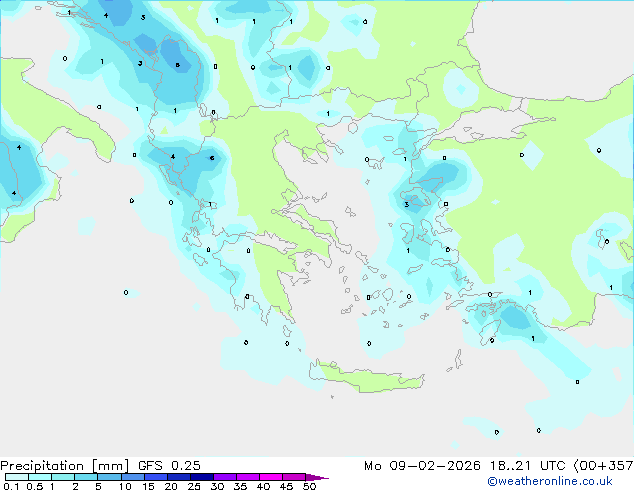This screenshot has height=490, width=634.
Task: Click the '0.1' legend scale label
Action: click(x=11, y=486)
